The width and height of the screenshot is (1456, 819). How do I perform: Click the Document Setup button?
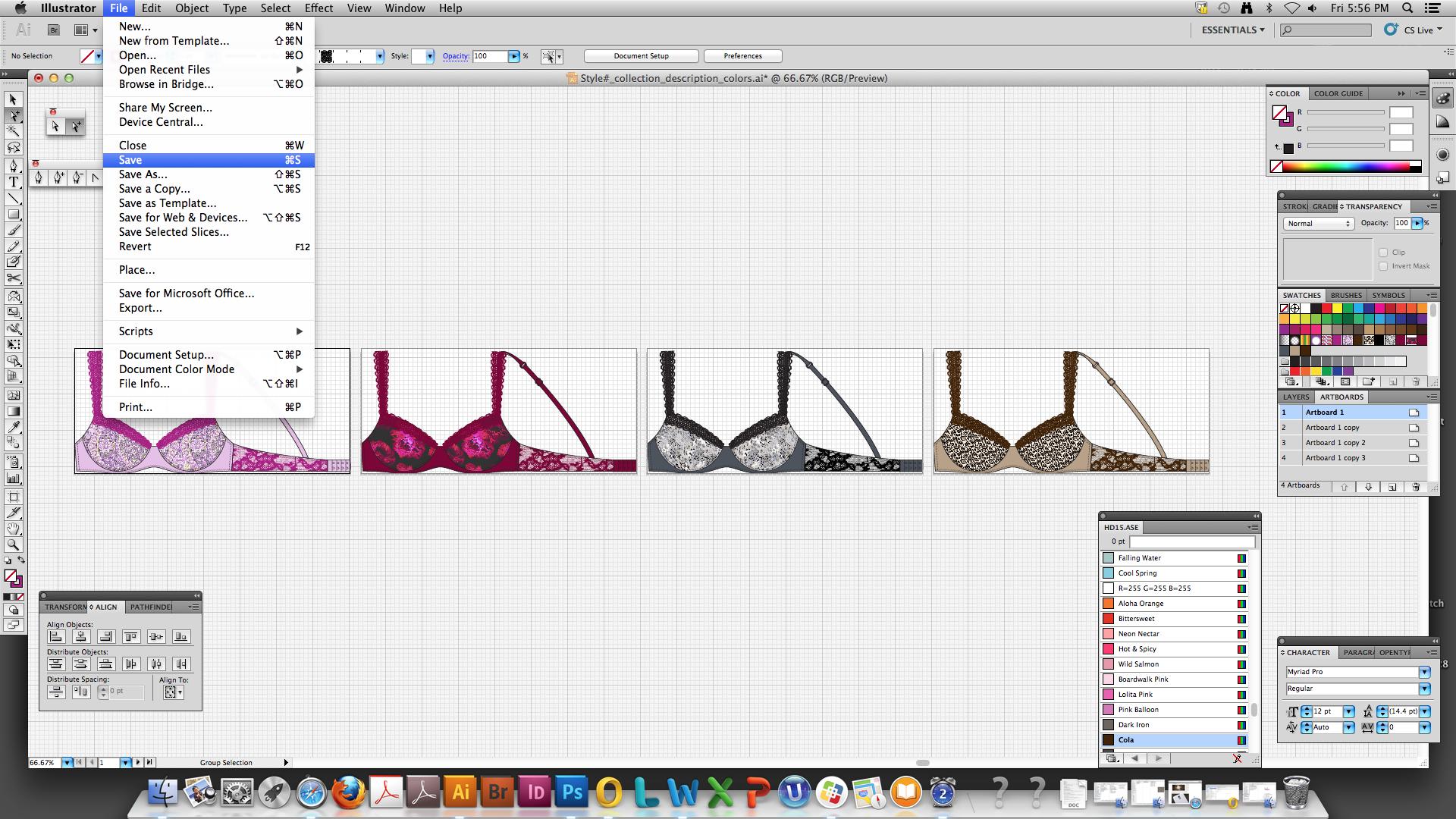point(641,56)
